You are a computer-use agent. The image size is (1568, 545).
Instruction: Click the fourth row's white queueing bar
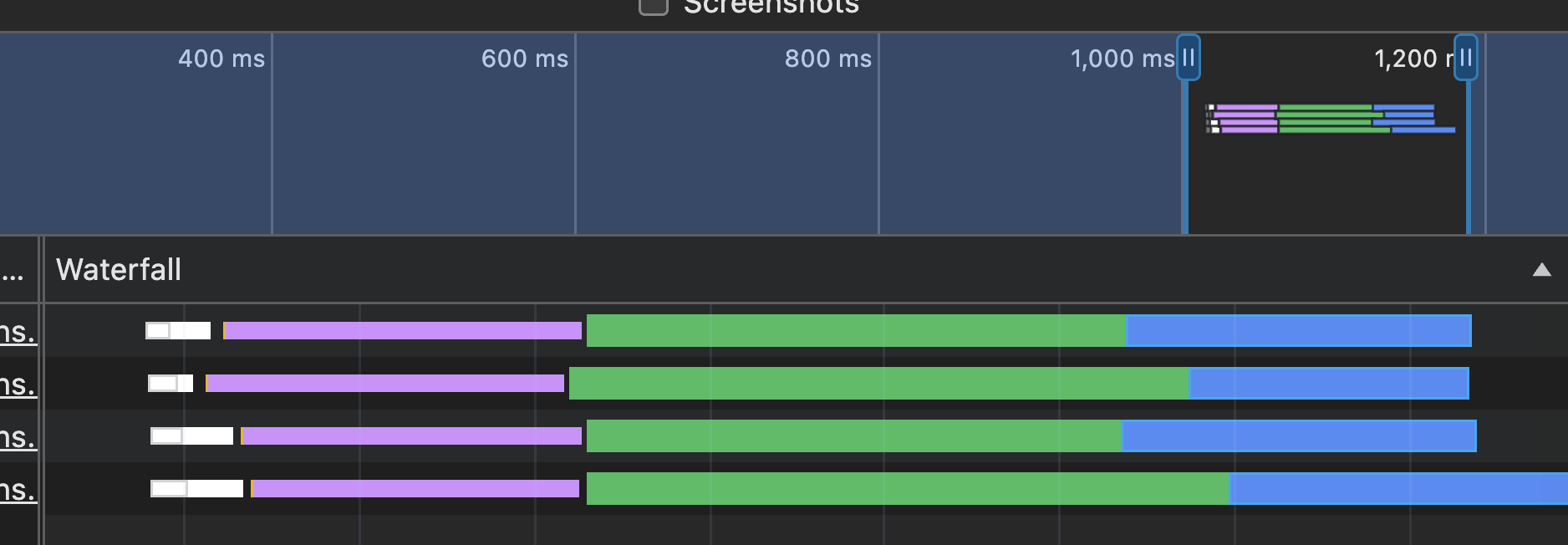coord(196,489)
